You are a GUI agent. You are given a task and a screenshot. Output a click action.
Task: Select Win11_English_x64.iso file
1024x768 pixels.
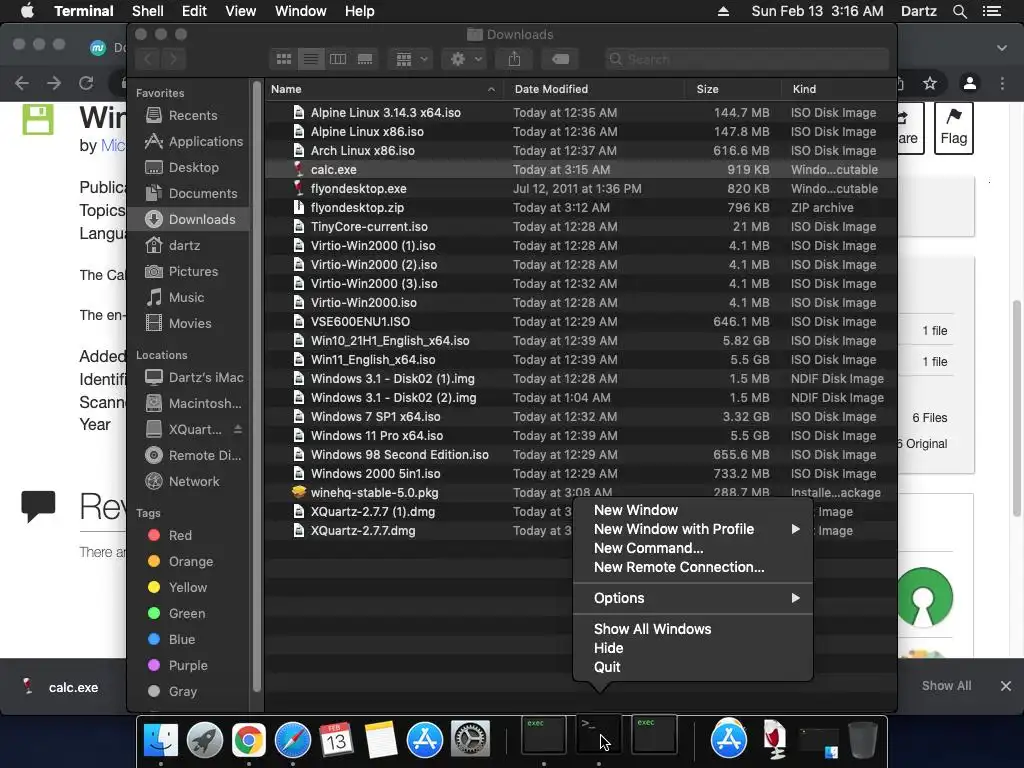coord(581,359)
